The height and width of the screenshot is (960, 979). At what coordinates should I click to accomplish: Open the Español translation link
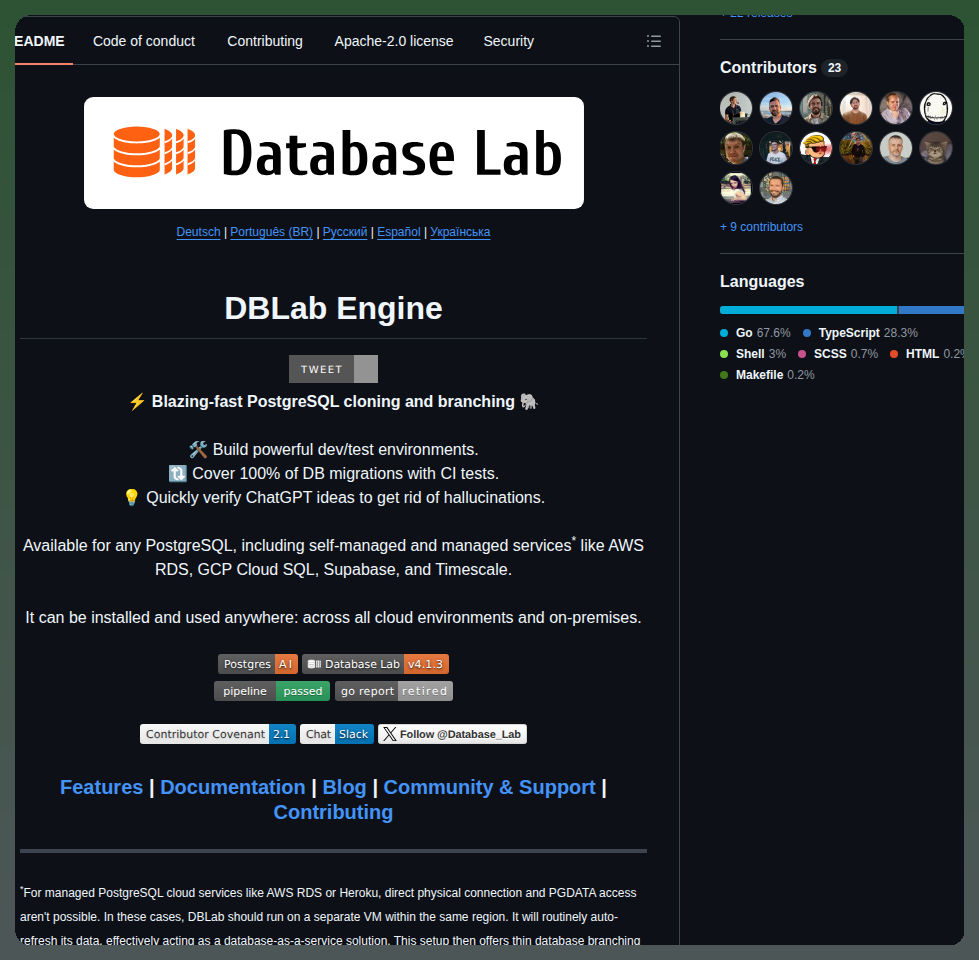398,232
